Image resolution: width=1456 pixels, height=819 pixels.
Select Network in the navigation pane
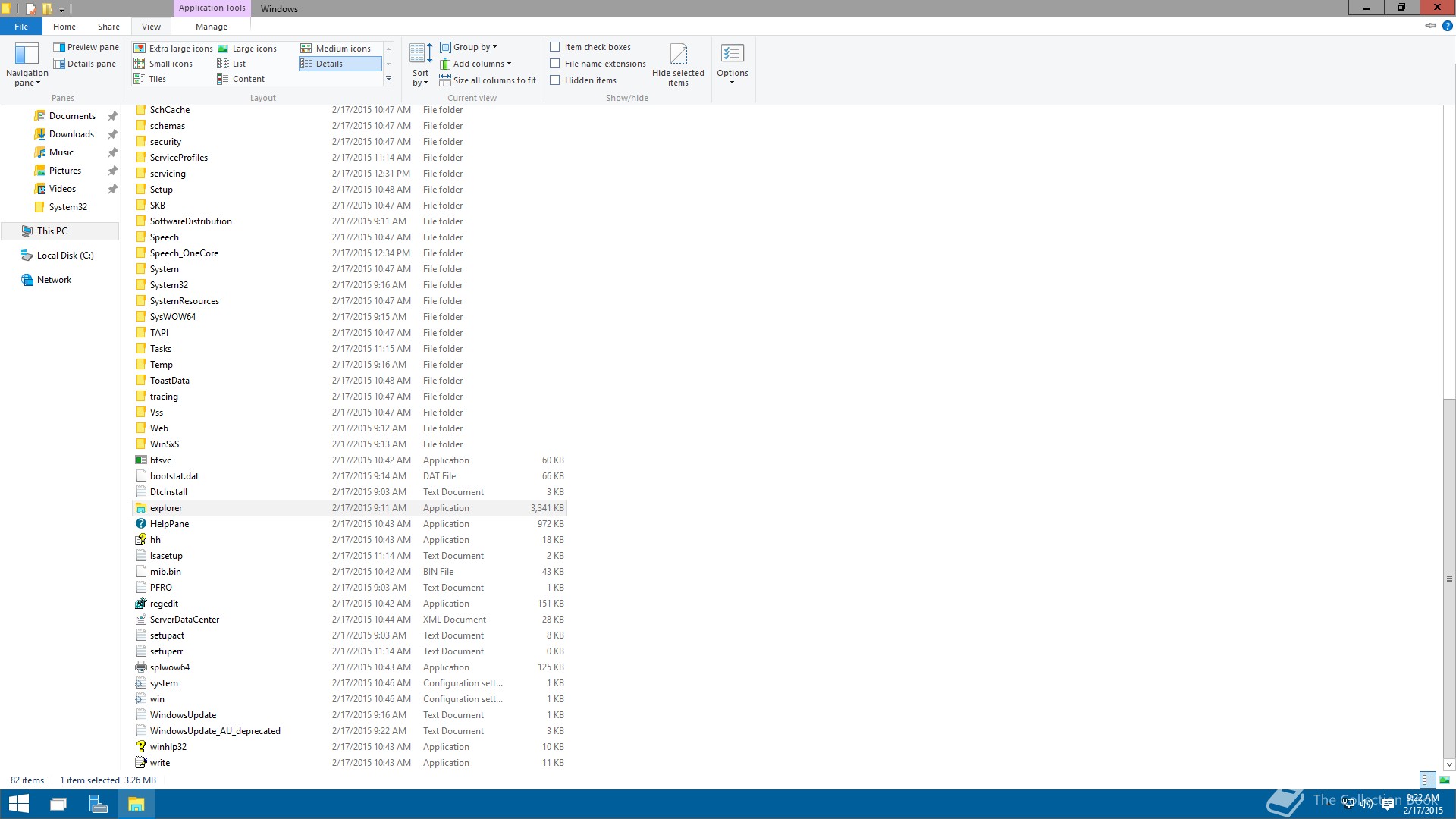pos(54,280)
